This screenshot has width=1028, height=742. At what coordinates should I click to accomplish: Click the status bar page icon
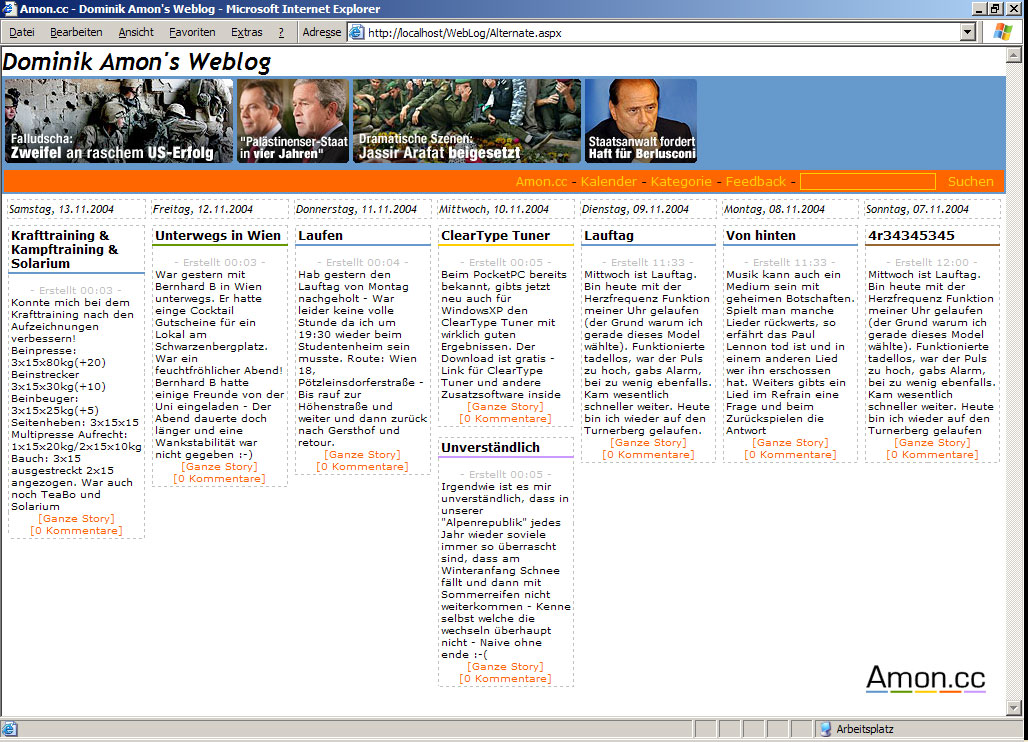[10, 729]
